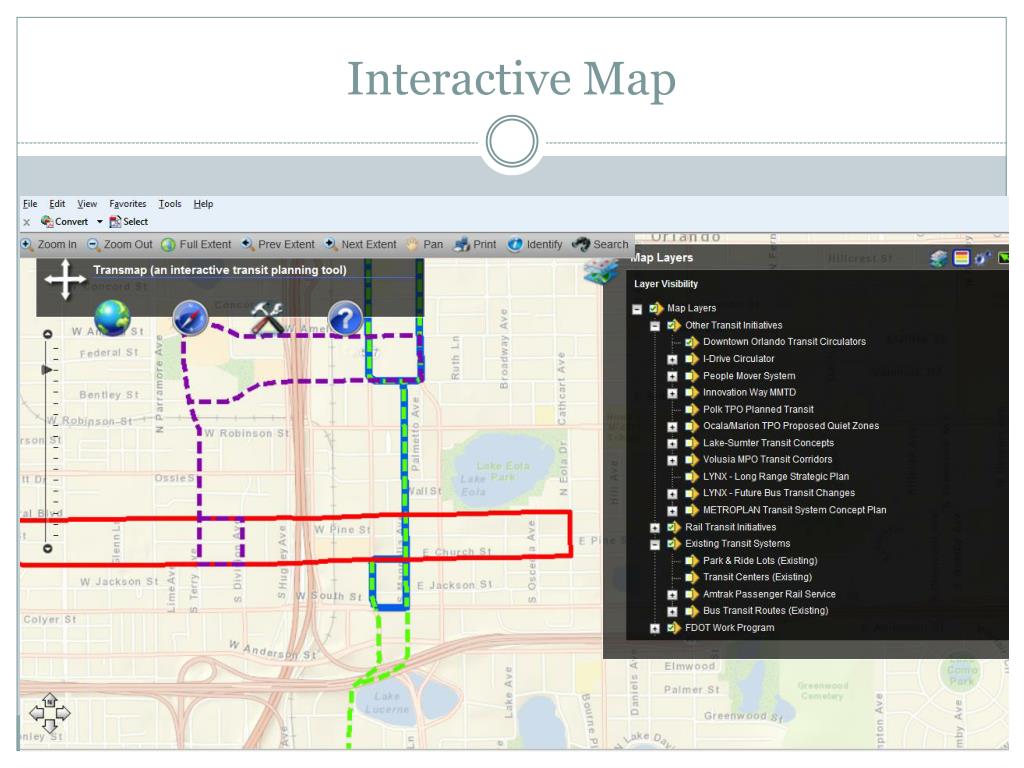Select the Volusia MPO Transit Corridors label

tap(767, 459)
